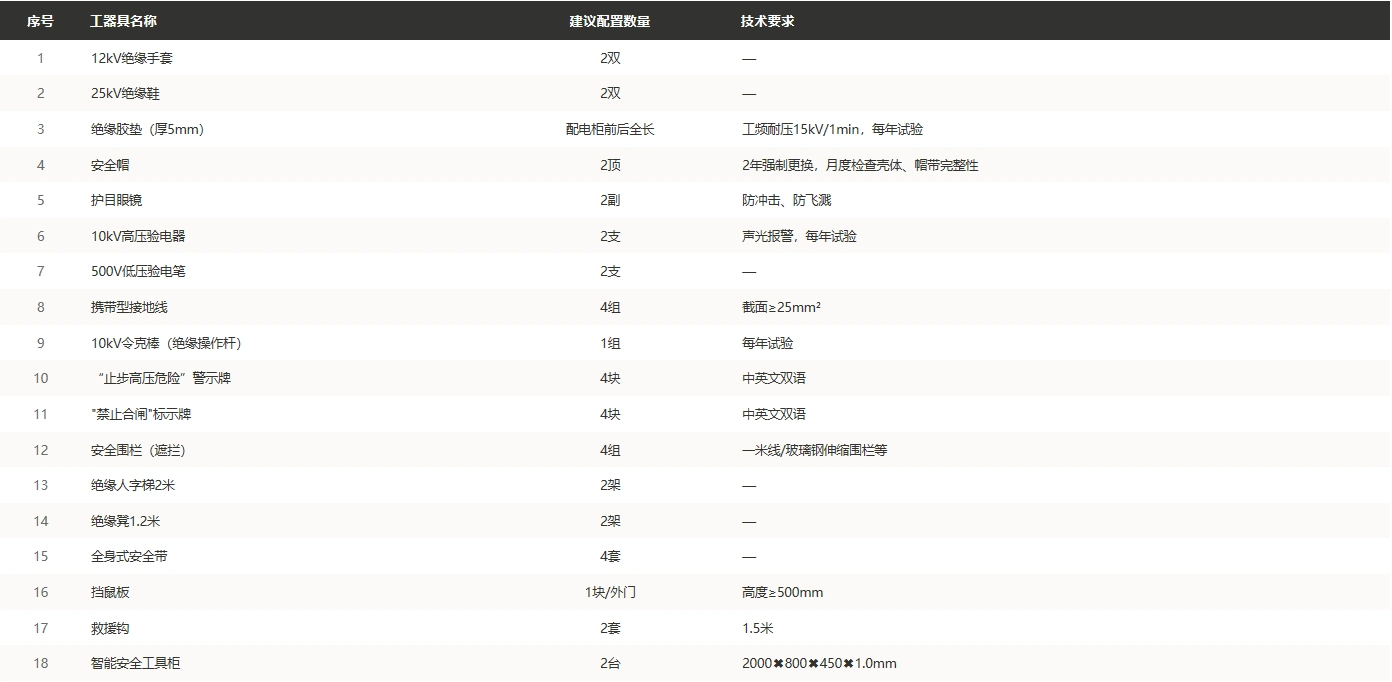
Task: Select the 一米线/玻璃钢伸缩围栏等 requirement
Action: pos(814,450)
